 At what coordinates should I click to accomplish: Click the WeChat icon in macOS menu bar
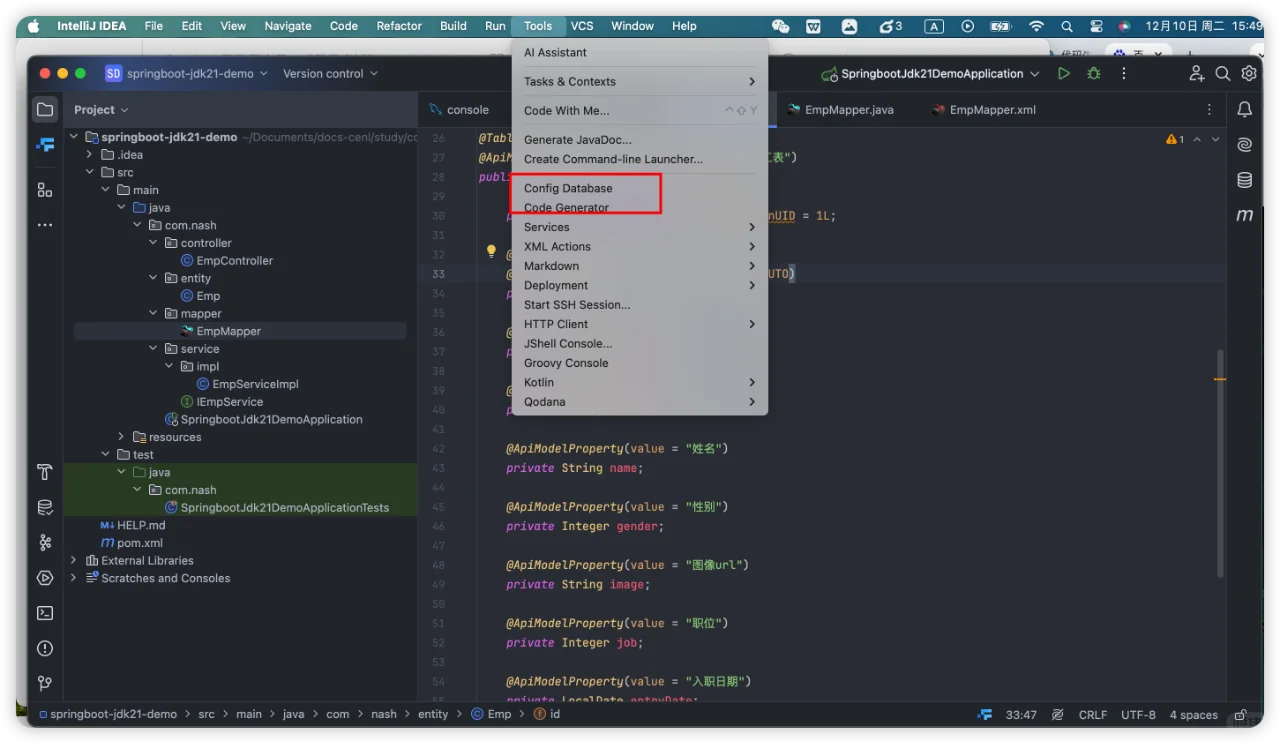pos(781,26)
